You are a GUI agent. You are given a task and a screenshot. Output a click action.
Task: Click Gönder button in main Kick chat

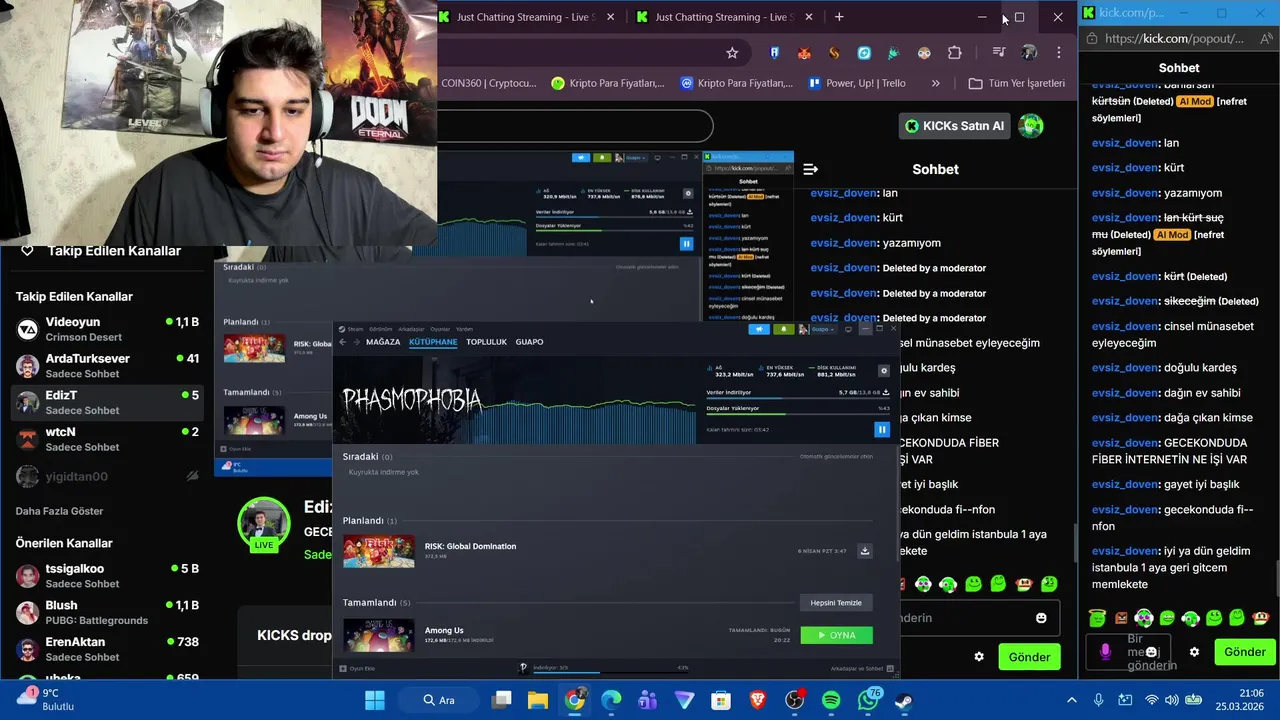click(x=1029, y=657)
